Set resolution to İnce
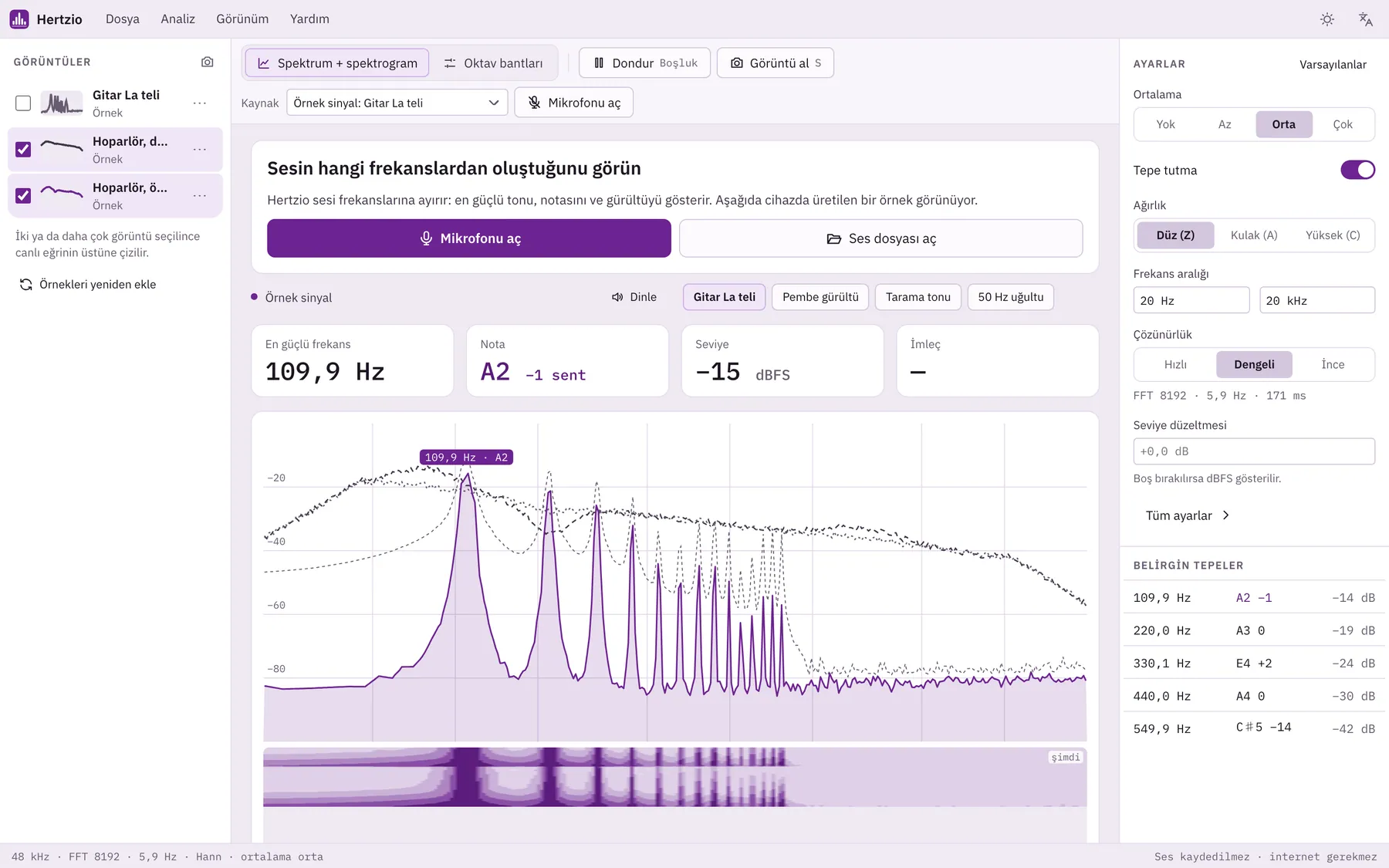The width and height of the screenshot is (1389, 868). point(1333,364)
